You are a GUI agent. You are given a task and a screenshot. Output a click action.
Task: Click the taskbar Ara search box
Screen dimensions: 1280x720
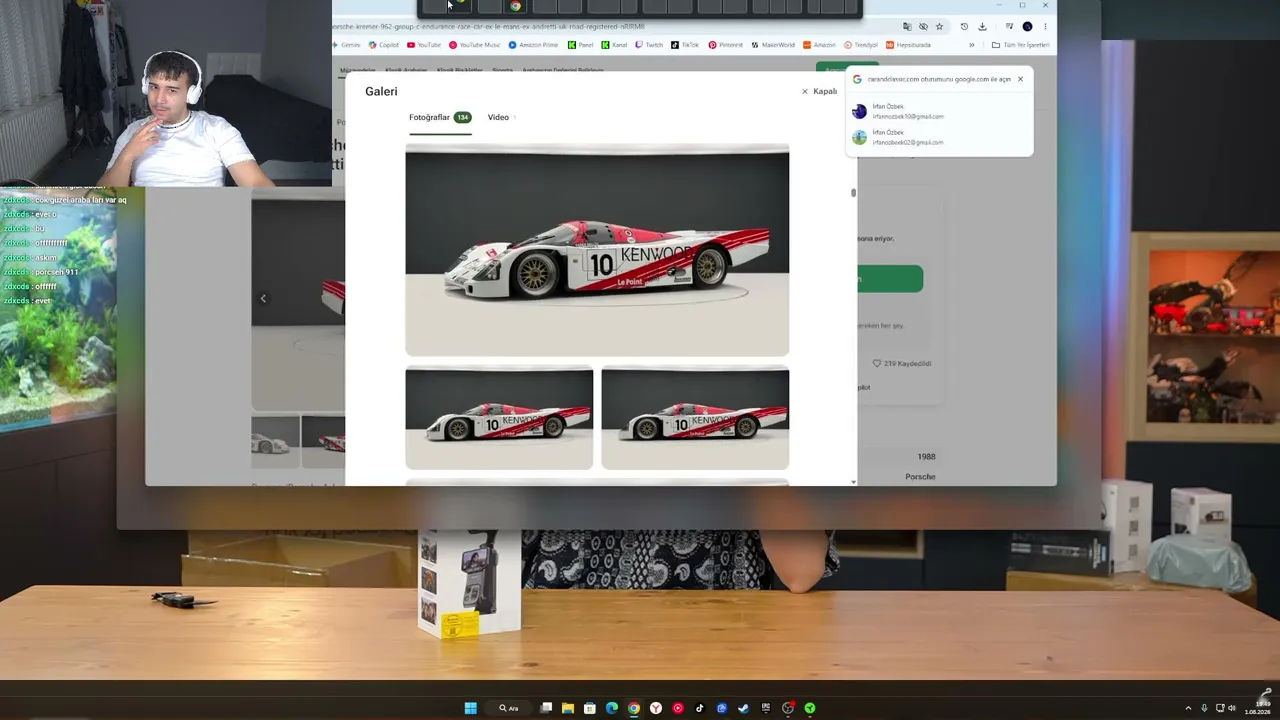point(509,708)
